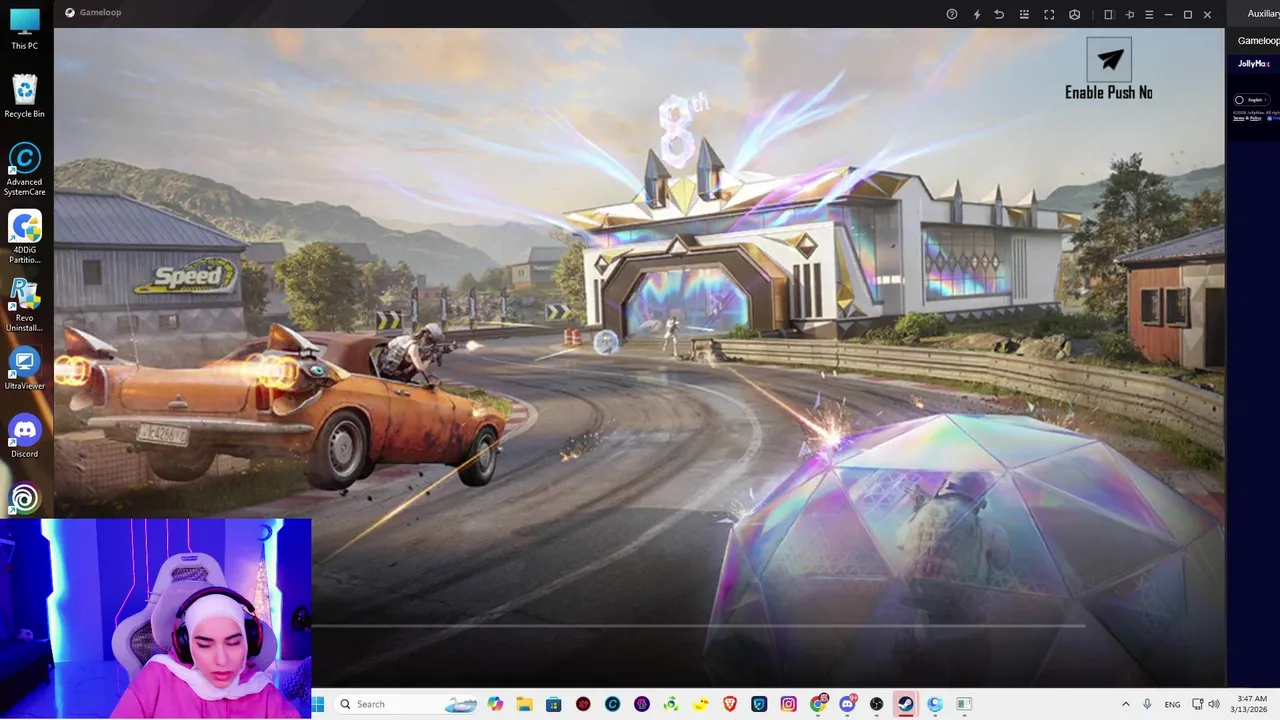Open the Advanced SystemCare taskbar icon
Screen dimensions: 1280x720
[x=612, y=704]
